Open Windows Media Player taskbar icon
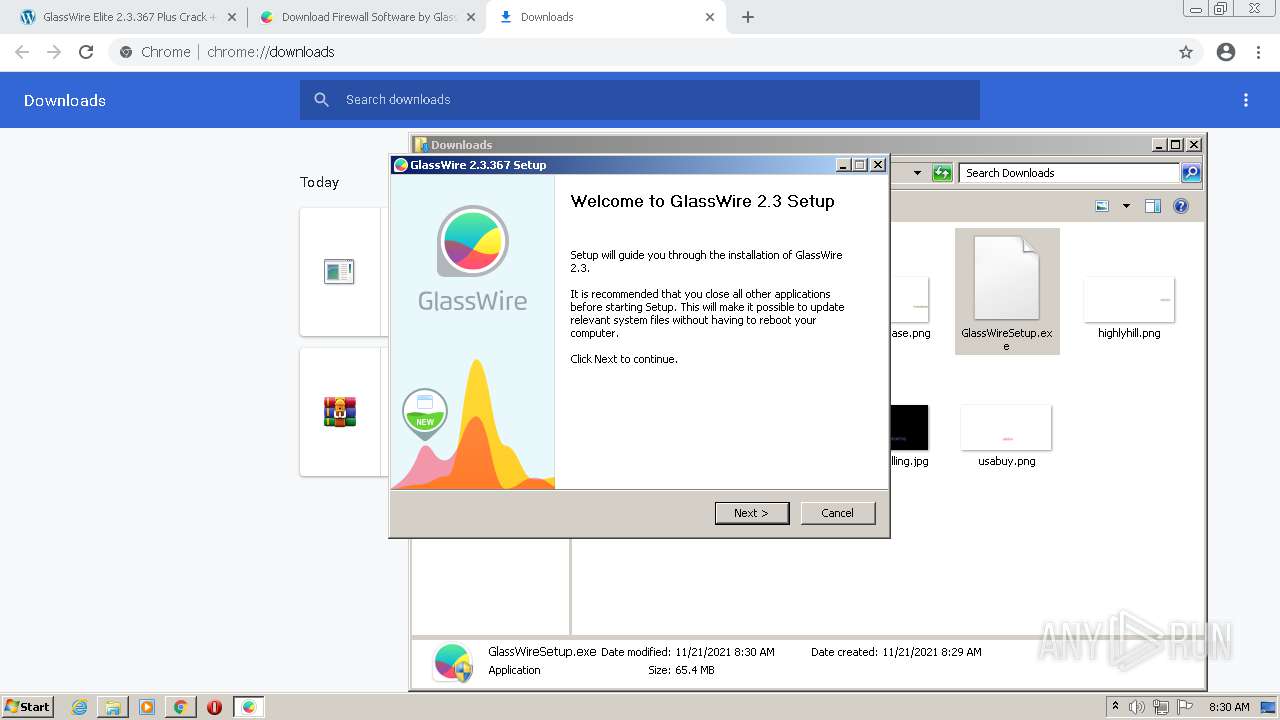 pos(147,707)
